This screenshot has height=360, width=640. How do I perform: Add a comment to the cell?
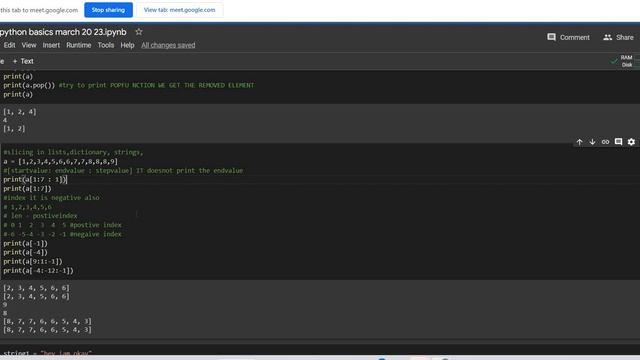[x=618, y=142]
